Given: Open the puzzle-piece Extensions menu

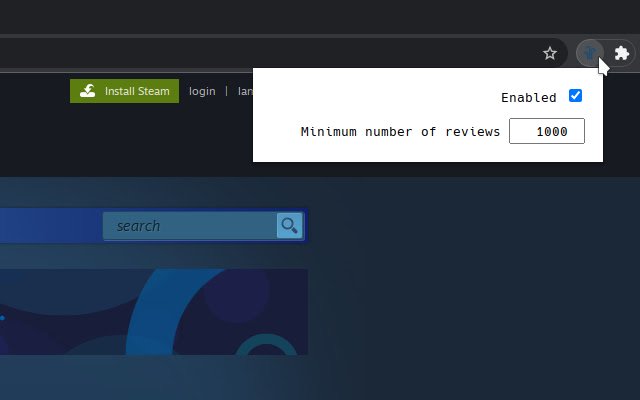Looking at the screenshot, I should [621, 53].
